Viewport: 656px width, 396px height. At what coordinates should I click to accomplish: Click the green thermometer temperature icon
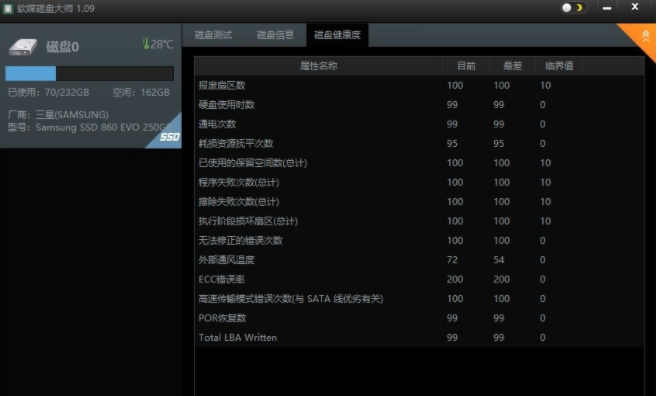146,43
